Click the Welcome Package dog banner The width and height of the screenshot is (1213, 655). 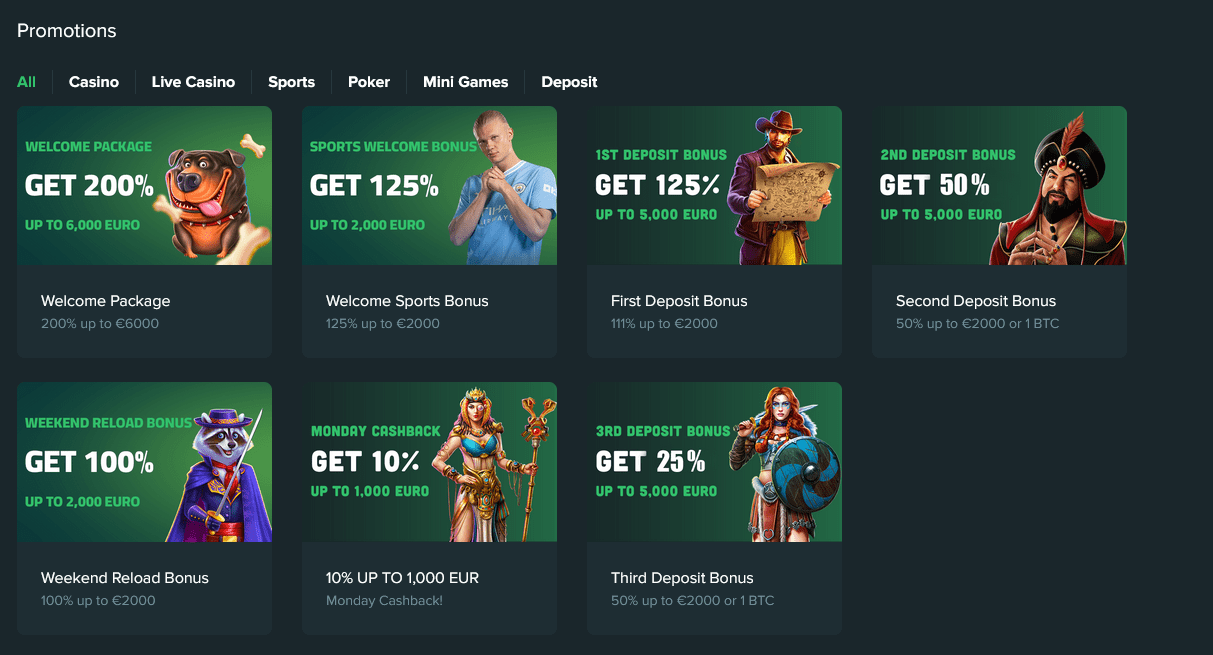tap(144, 186)
